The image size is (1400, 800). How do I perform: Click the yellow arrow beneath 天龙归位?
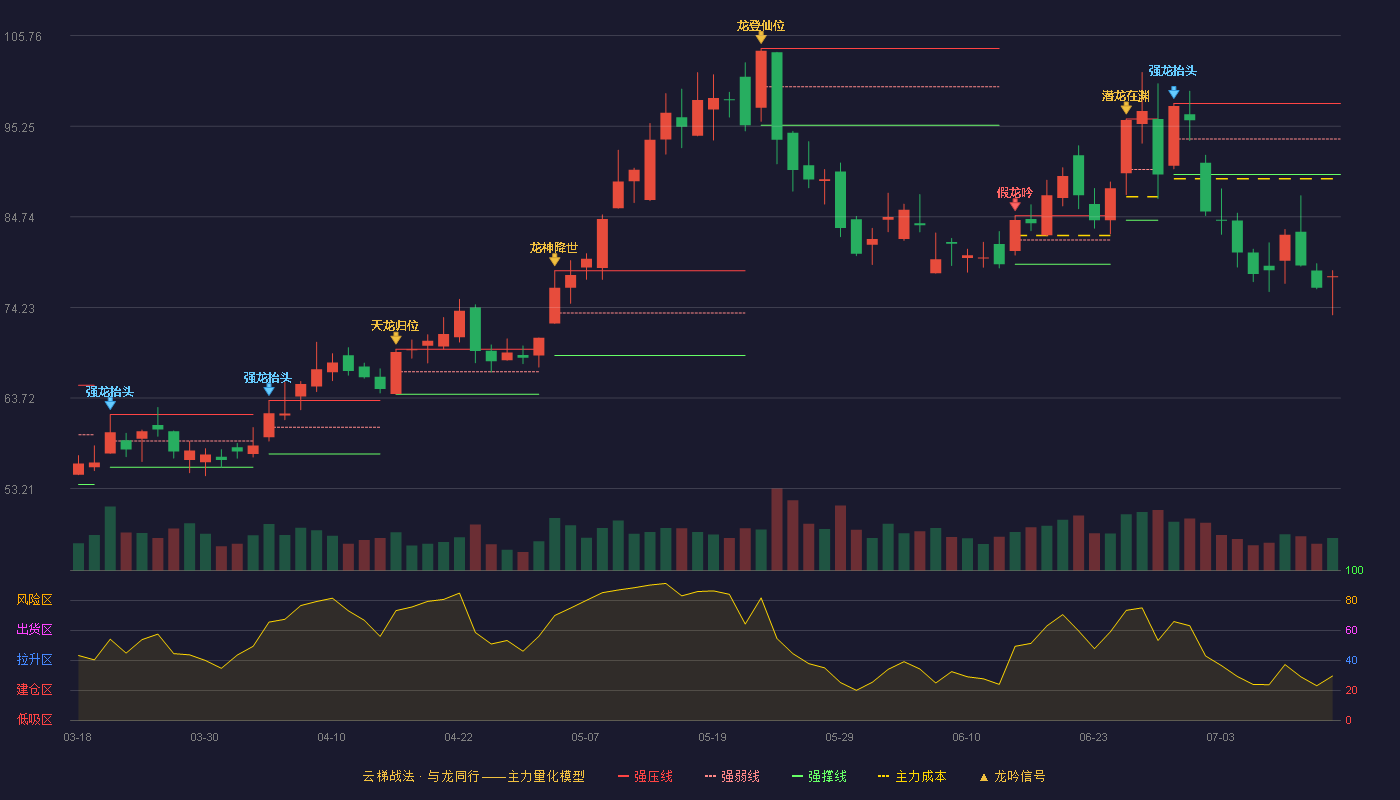pos(396,338)
